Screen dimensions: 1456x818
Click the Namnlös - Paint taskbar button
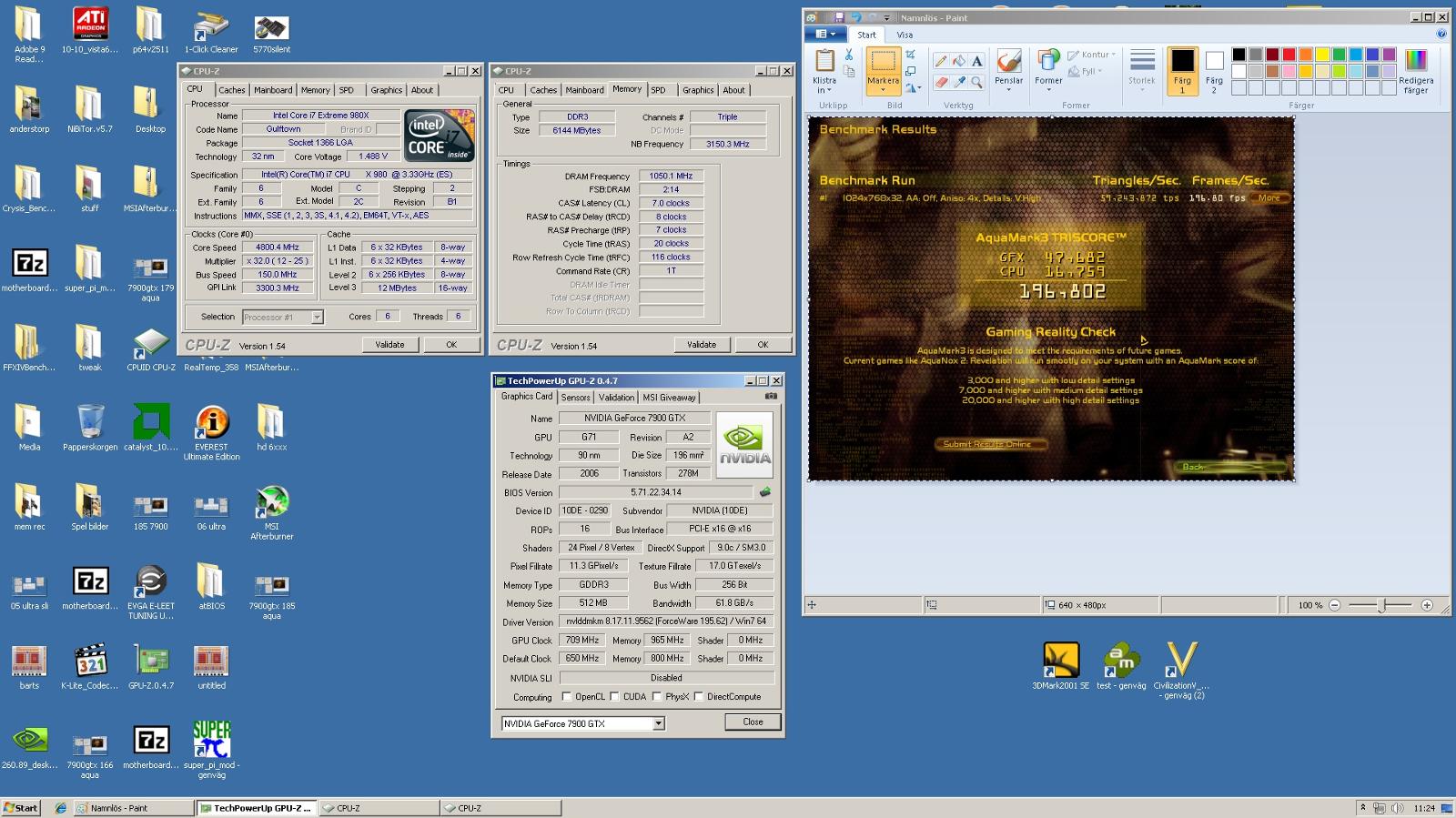(134, 808)
